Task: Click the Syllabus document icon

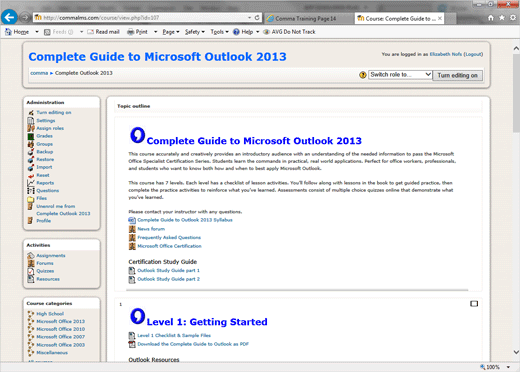Action: click(x=132, y=220)
